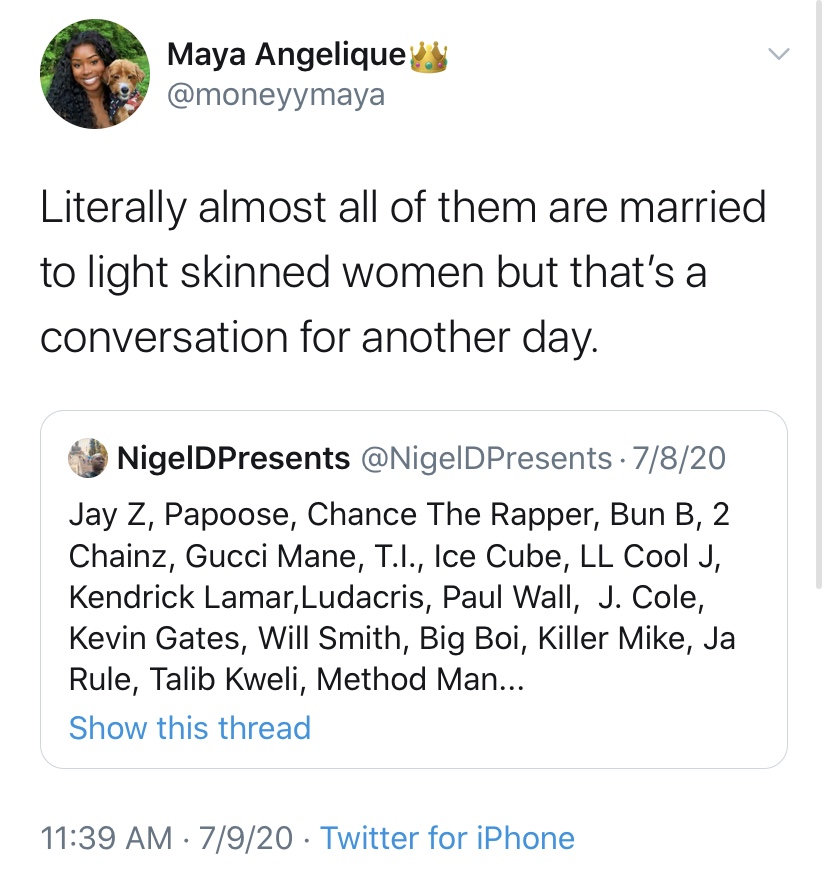
Task: Click "conversation for another day" tweet line
Action: (319, 338)
